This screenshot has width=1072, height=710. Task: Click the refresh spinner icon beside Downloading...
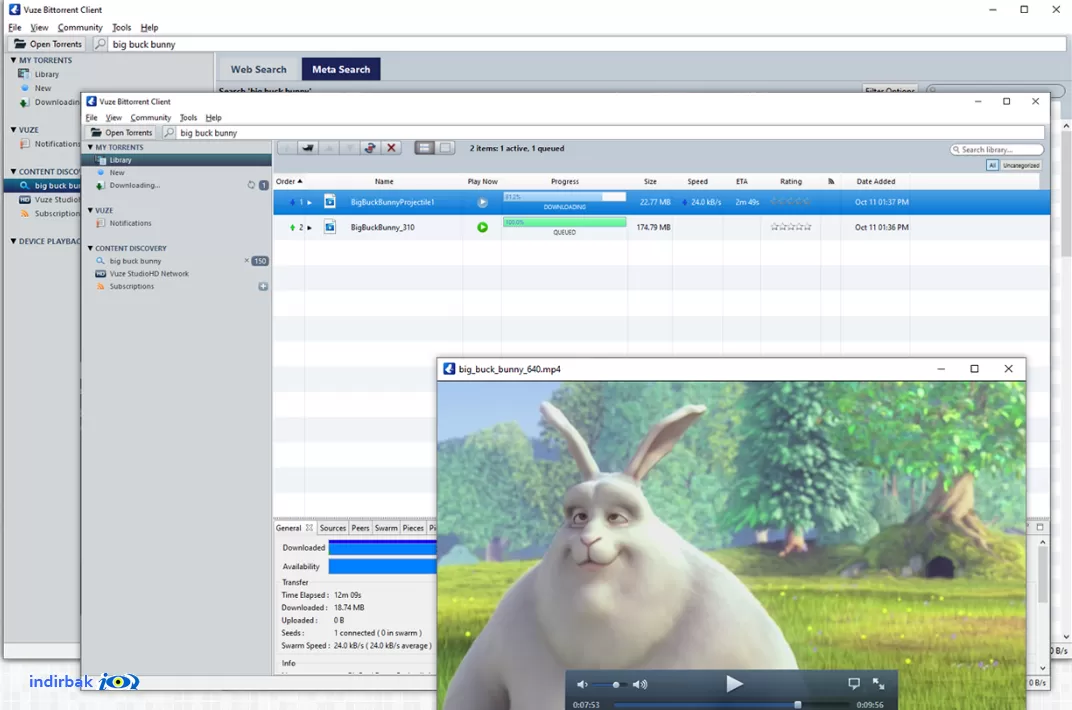pos(251,185)
